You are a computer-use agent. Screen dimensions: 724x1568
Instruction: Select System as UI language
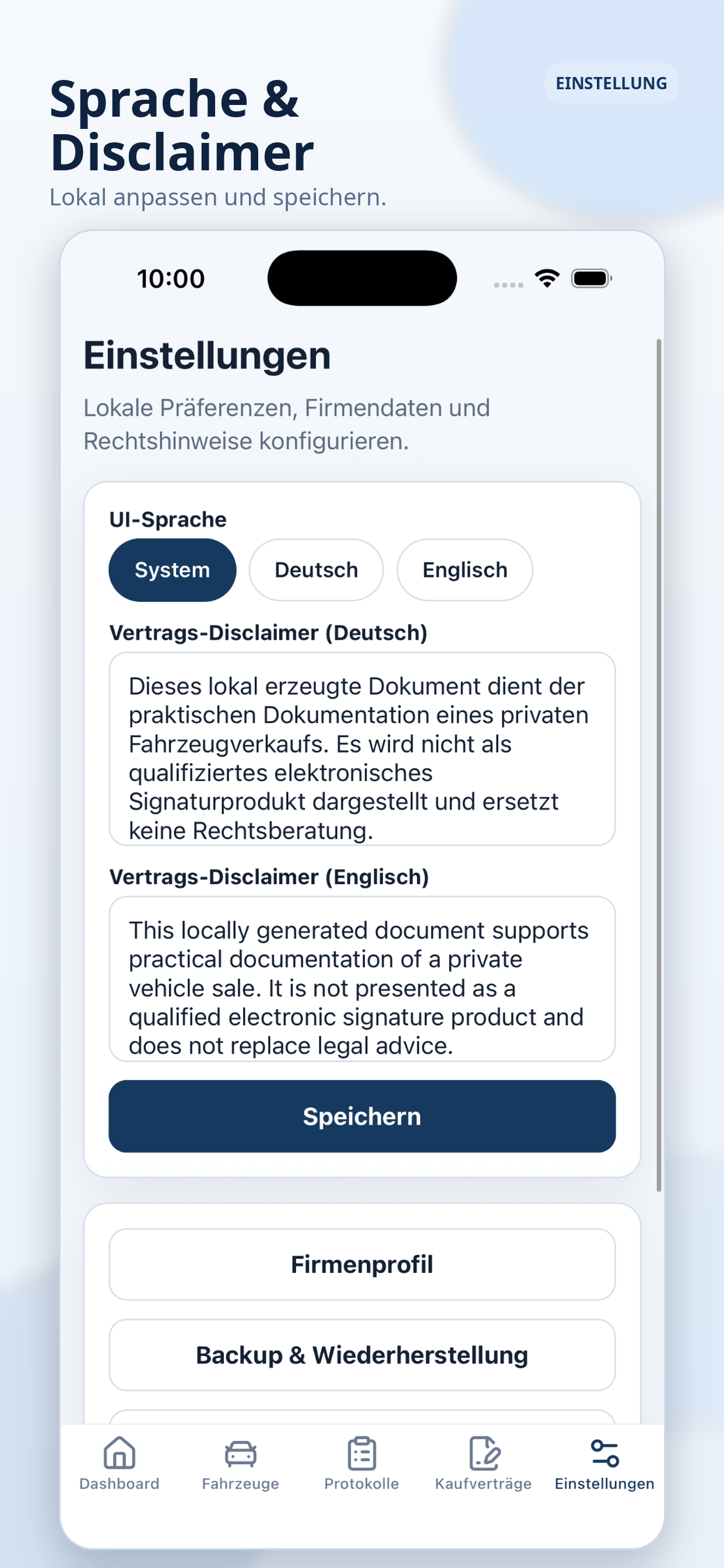tap(172, 570)
